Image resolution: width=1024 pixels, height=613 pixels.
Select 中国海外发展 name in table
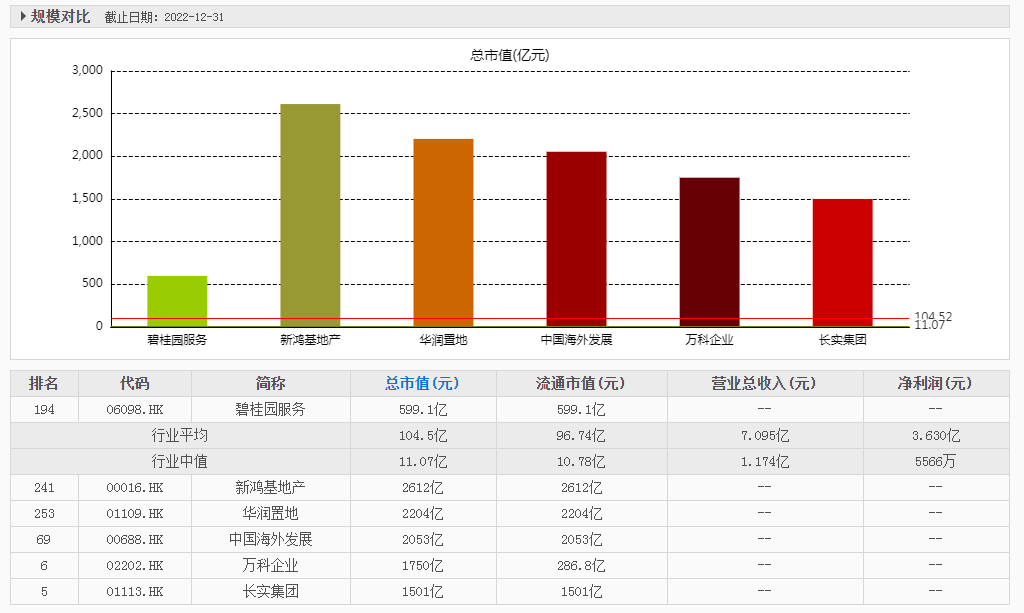coord(270,539)
